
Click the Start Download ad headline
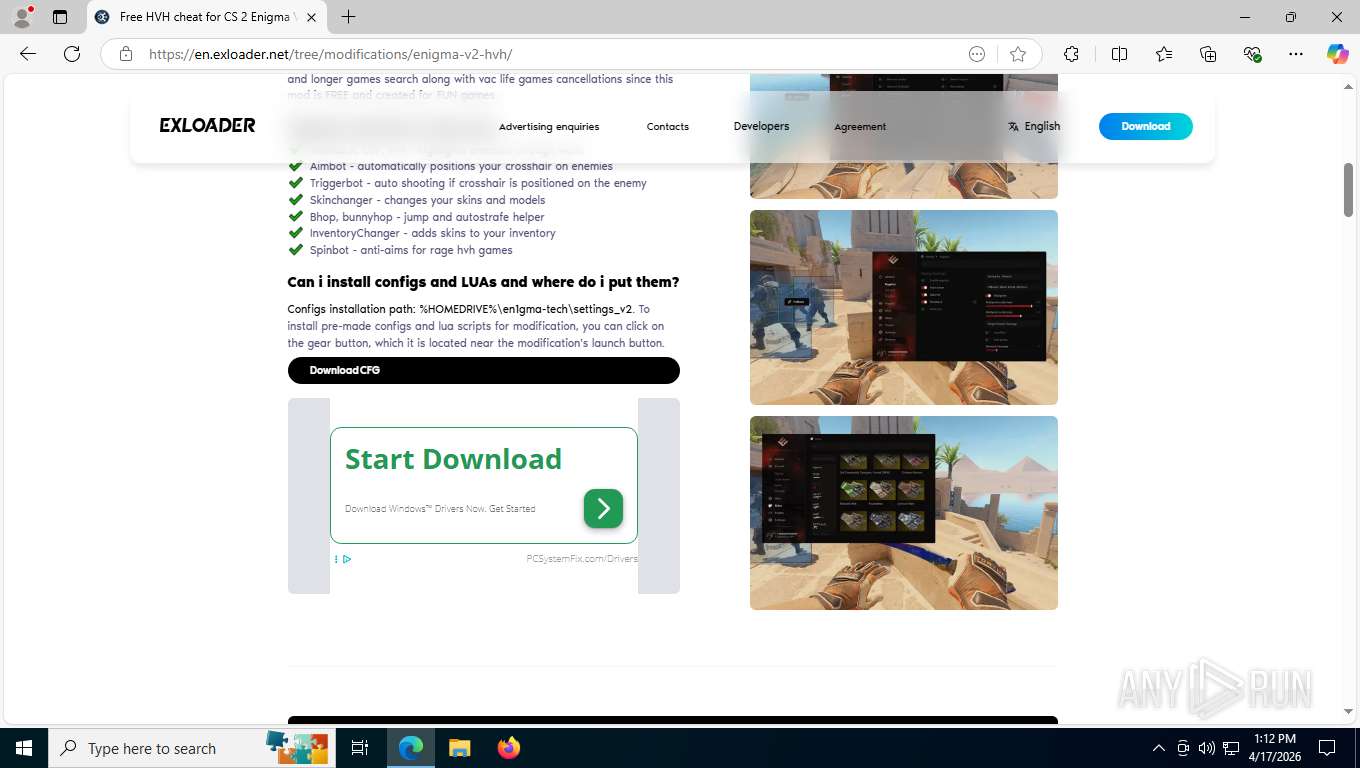click(x=453, y=459)
